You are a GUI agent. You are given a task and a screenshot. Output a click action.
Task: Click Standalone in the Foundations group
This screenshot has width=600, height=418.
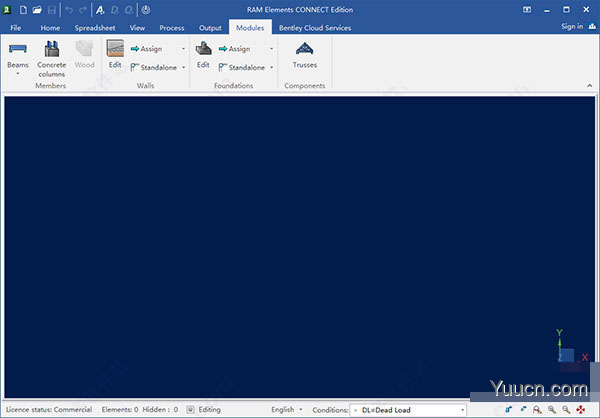[x=242, y=67]
